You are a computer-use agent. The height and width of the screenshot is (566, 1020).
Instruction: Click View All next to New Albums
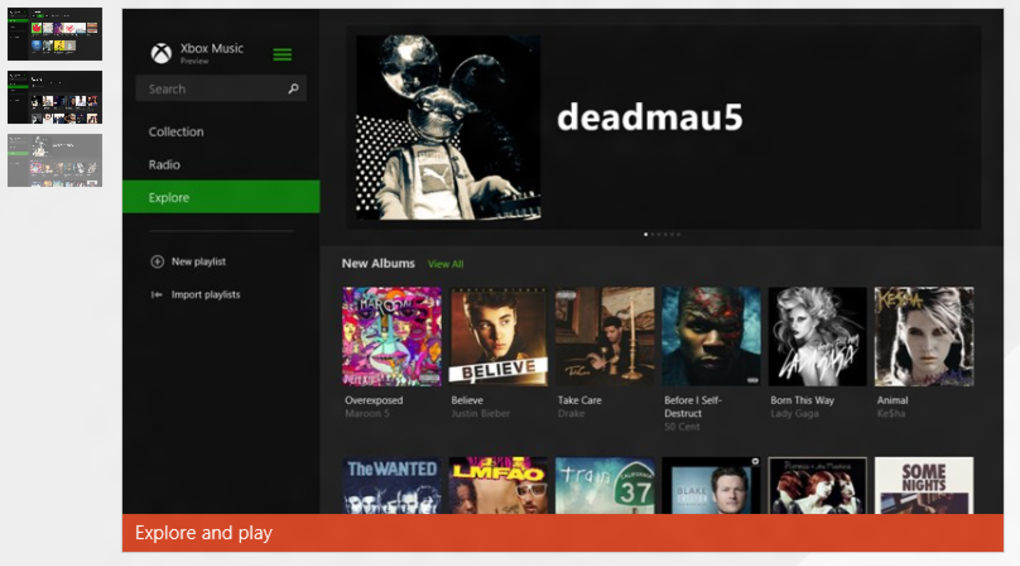pos(446,264)
